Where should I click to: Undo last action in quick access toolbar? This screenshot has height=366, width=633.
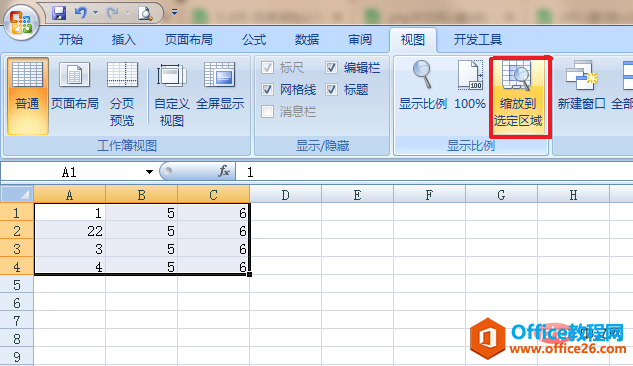coord(80,13)
